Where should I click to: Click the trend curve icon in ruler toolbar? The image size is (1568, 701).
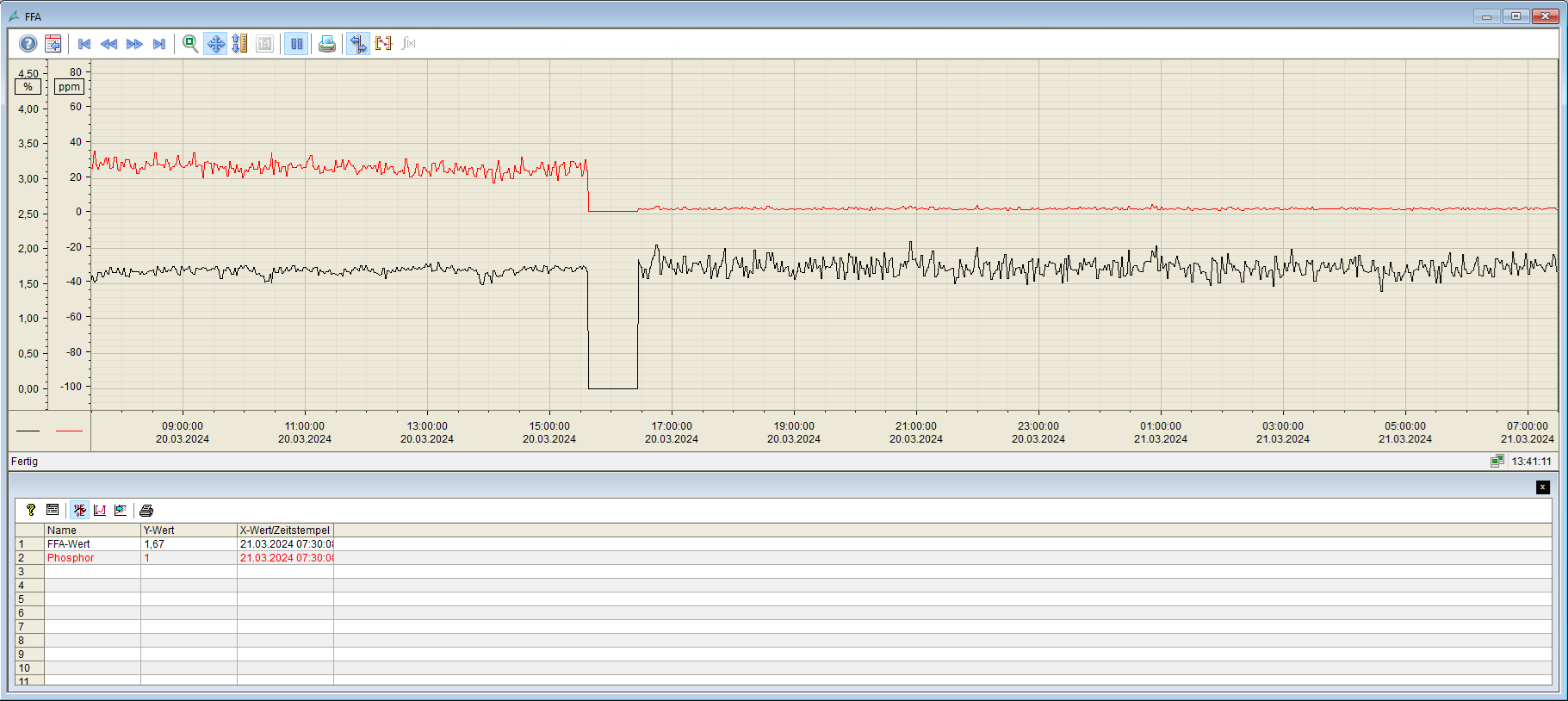pyautogui.click(x=100, y=510)
